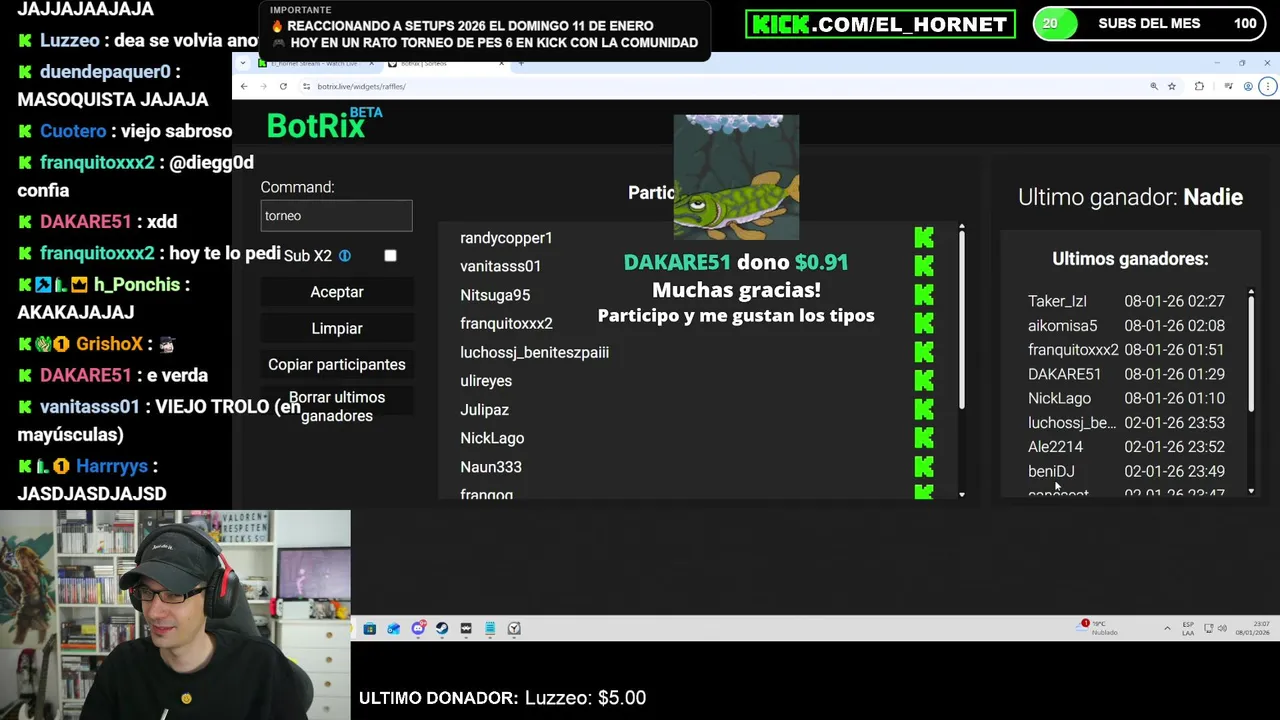1280x720 pixels.
Task: Click the Kick icon beside franquitoxxx2 participant
Action: [924, 323]
